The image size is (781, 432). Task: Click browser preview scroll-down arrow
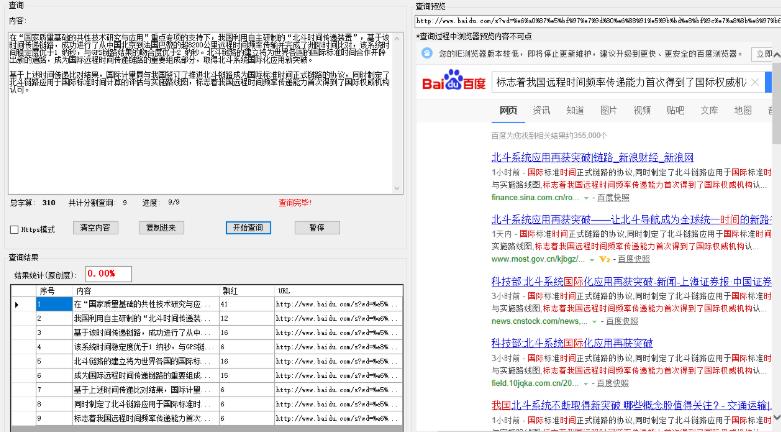[777, 417]
